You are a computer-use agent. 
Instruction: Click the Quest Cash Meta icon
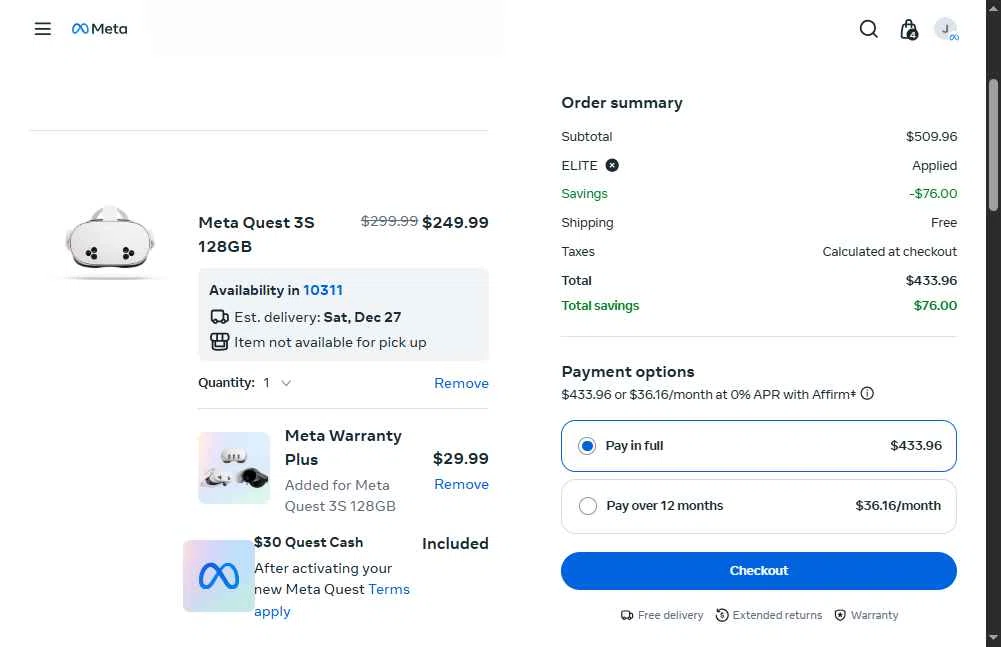click(x=219, y=576)
